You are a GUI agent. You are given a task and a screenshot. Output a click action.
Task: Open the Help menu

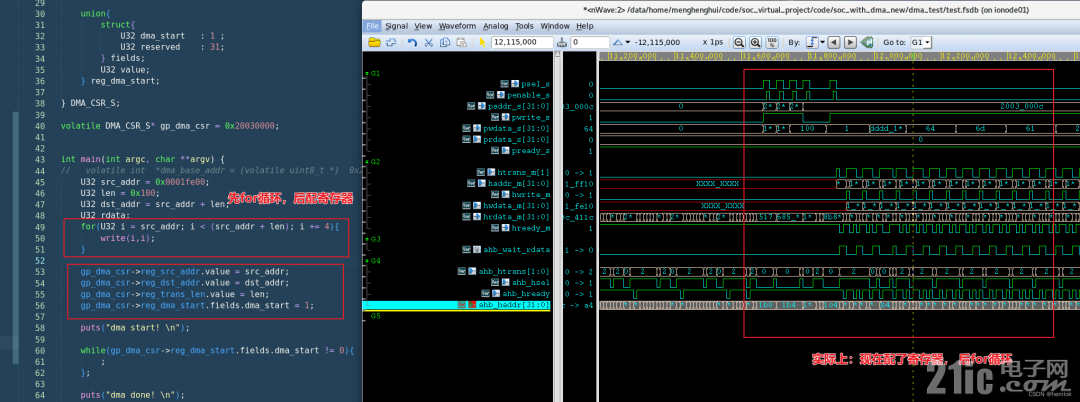[585, 26]
